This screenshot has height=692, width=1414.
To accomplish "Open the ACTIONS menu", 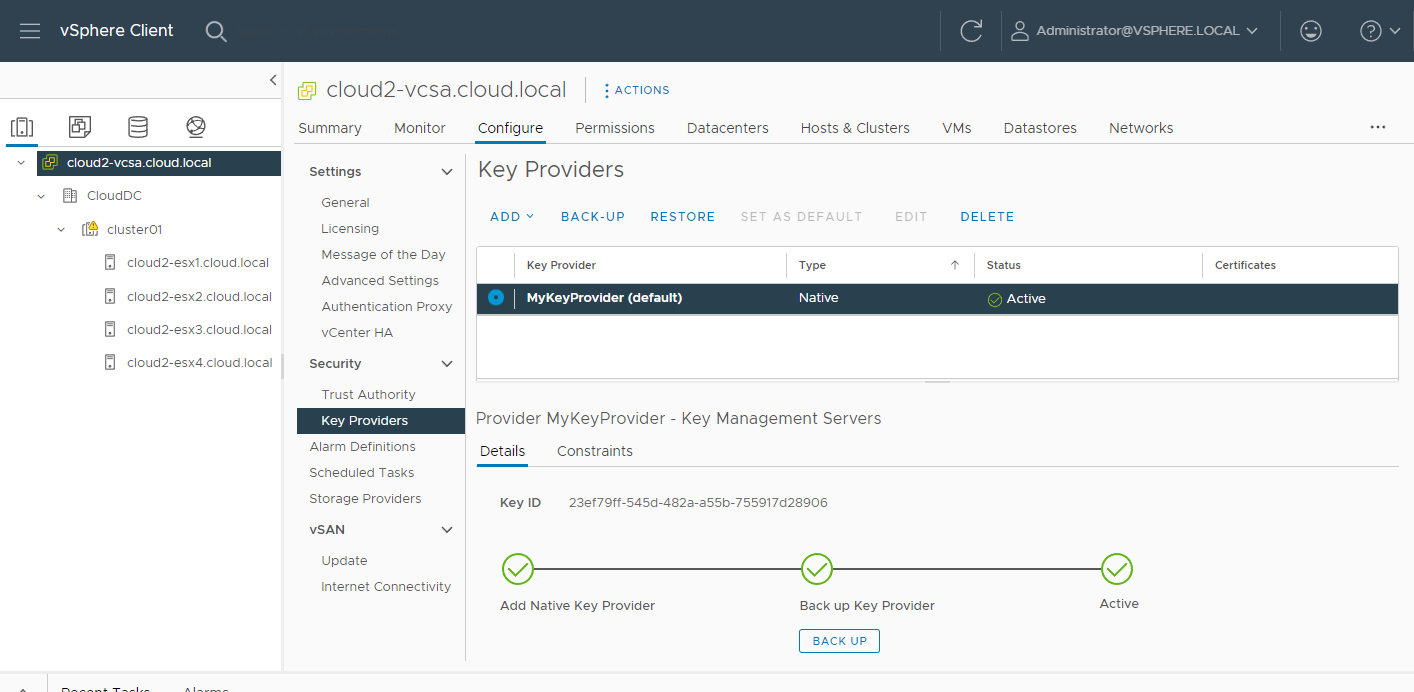I will coord(637,90).
